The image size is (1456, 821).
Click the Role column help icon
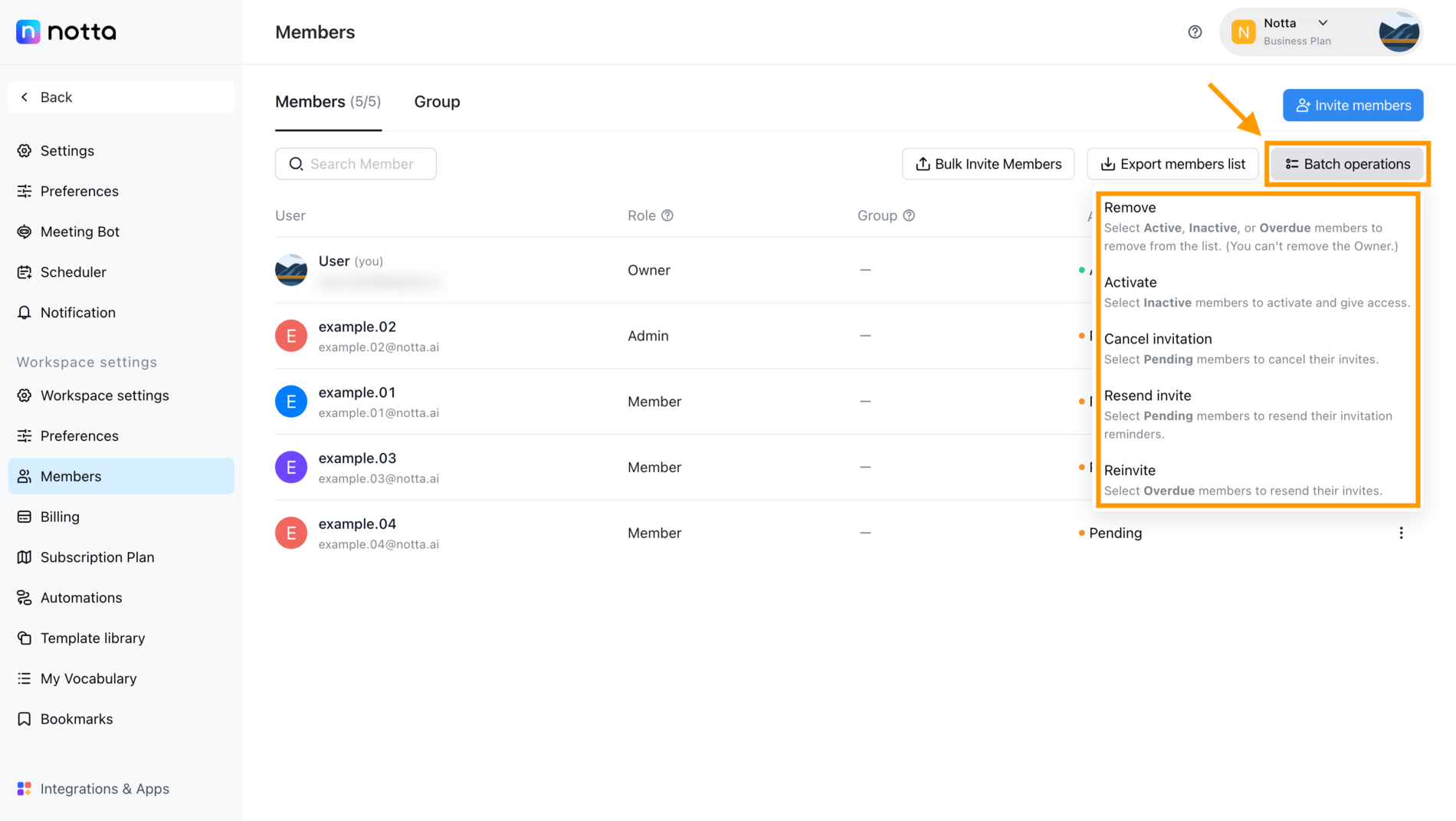coord(667,215)
